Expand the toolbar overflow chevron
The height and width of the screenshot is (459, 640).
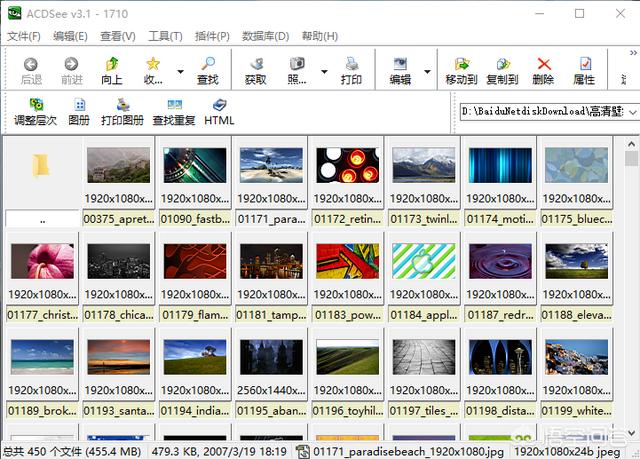pos(633,53)
